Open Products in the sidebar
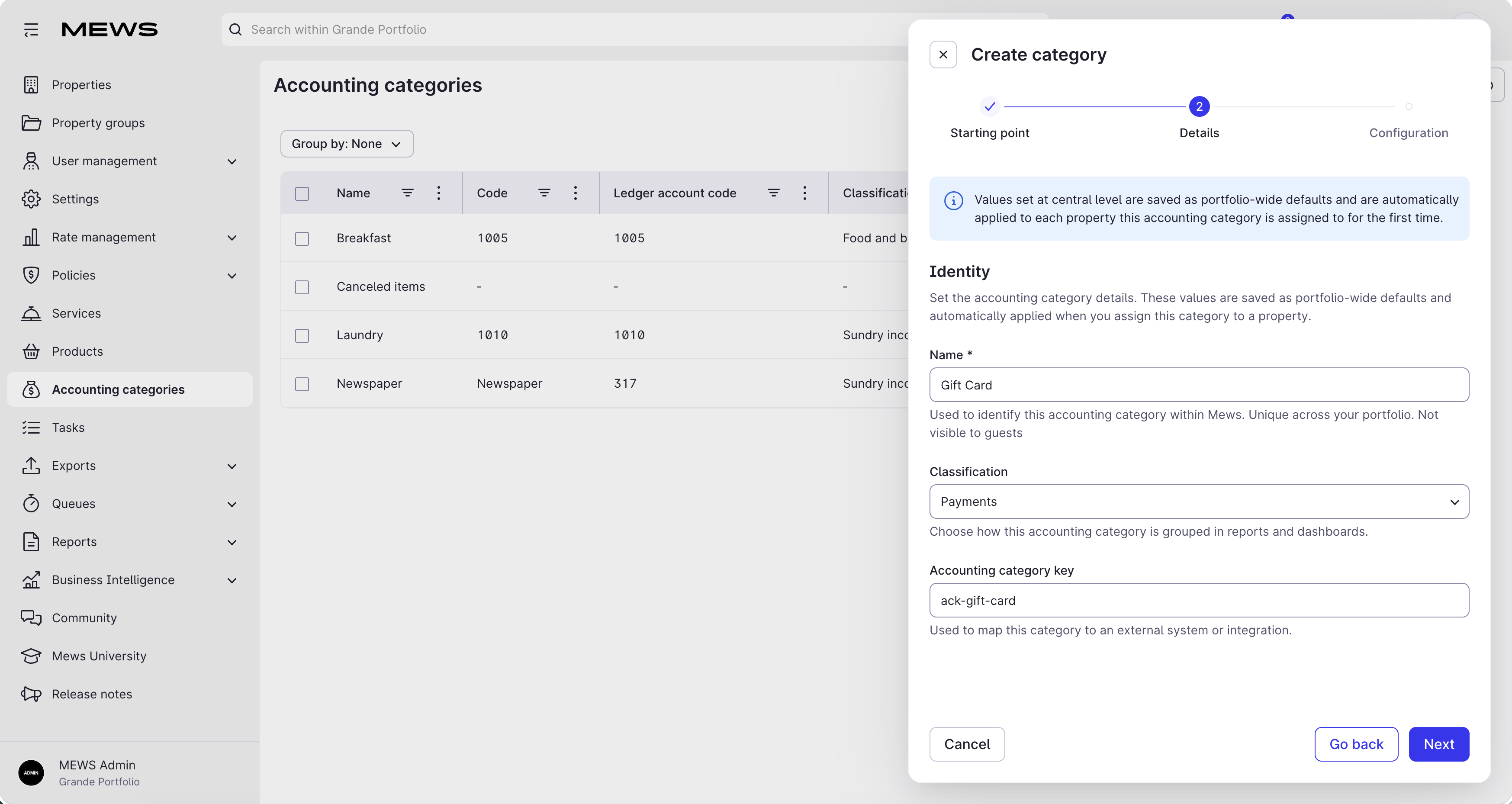 [130, 351]
